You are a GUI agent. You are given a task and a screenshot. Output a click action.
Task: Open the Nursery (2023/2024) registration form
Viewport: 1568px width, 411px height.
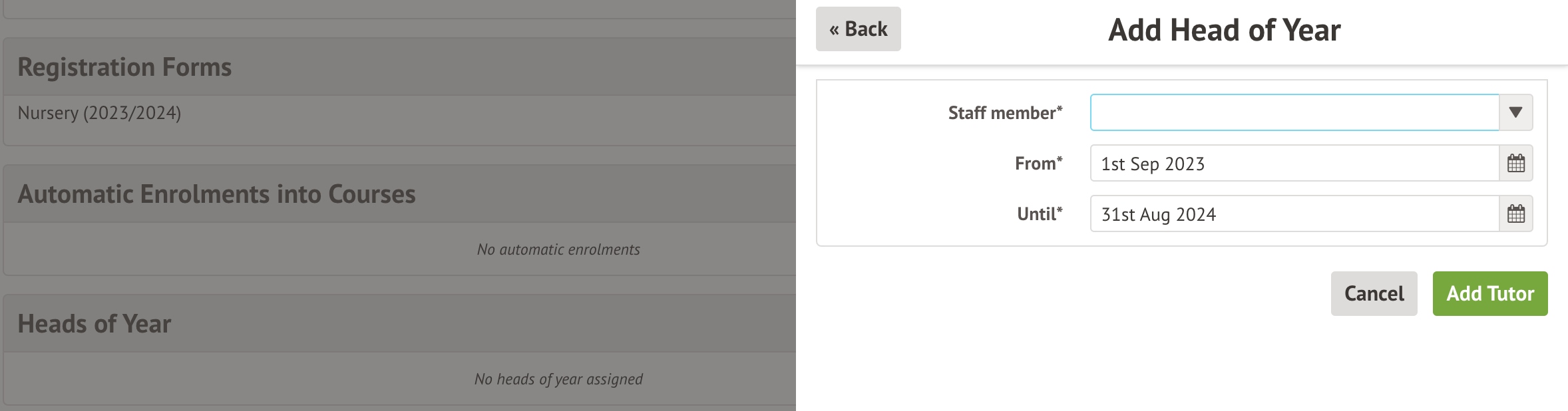coord(99,113)
